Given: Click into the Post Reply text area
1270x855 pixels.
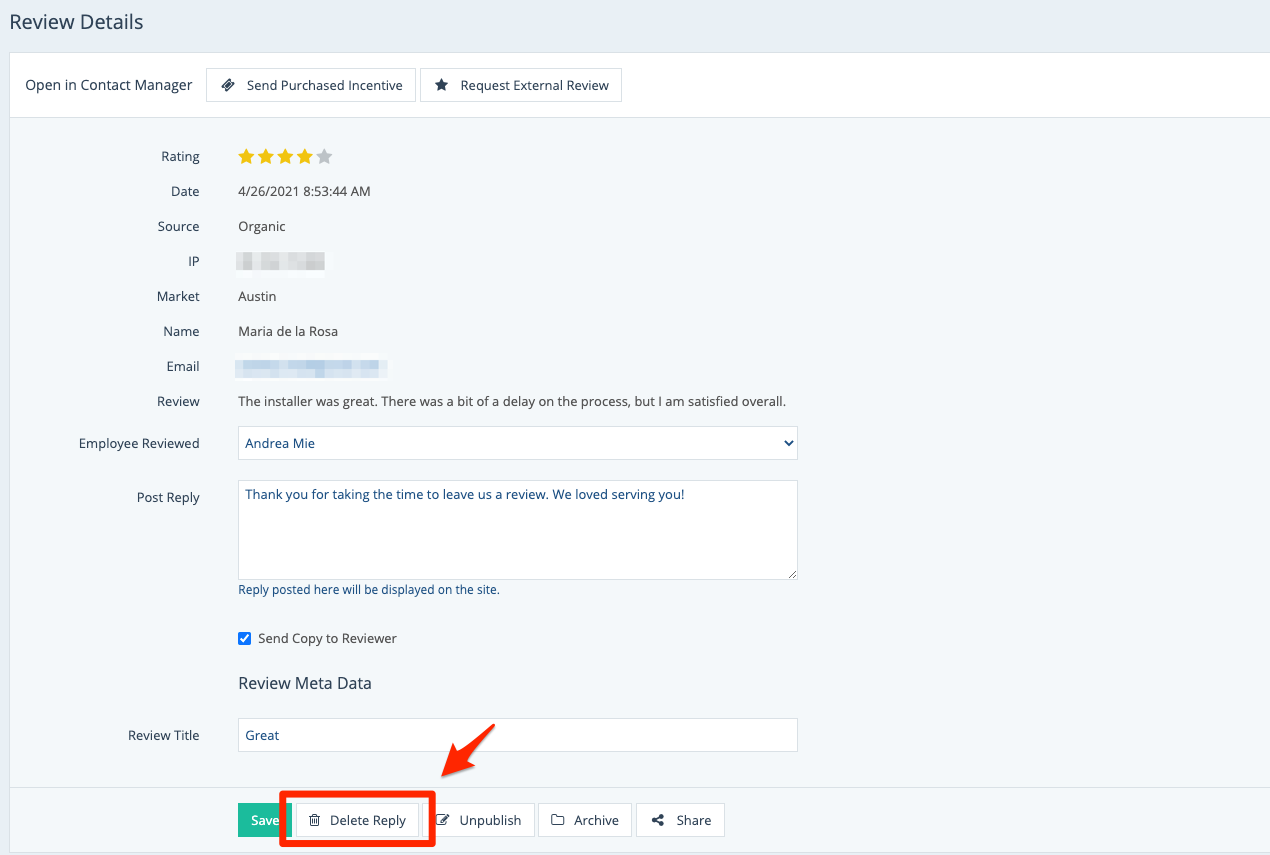Looking at the screenshot, I should (517, 530).
